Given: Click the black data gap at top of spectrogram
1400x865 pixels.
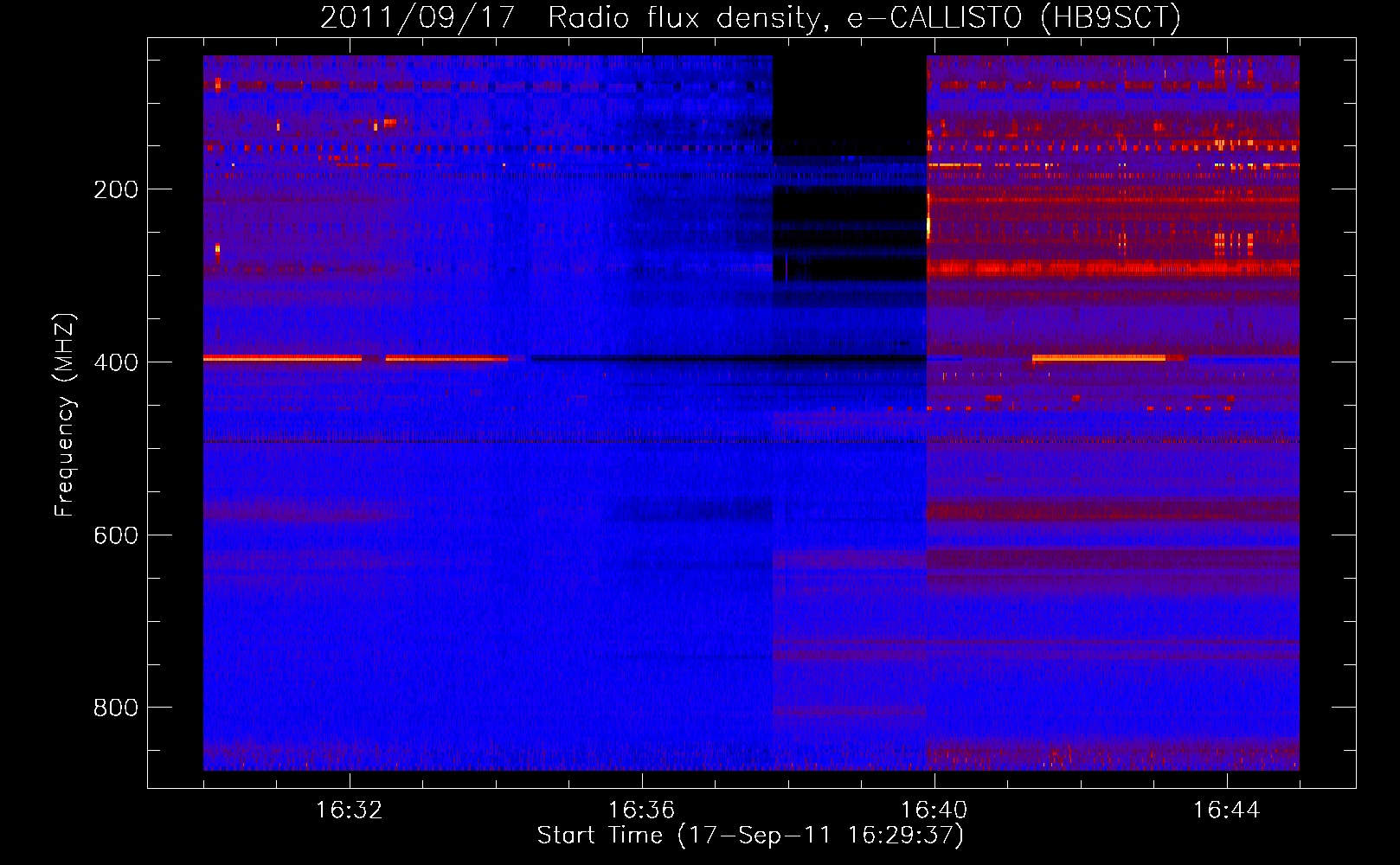Looking at the screenshot, I should pos(850,105).
